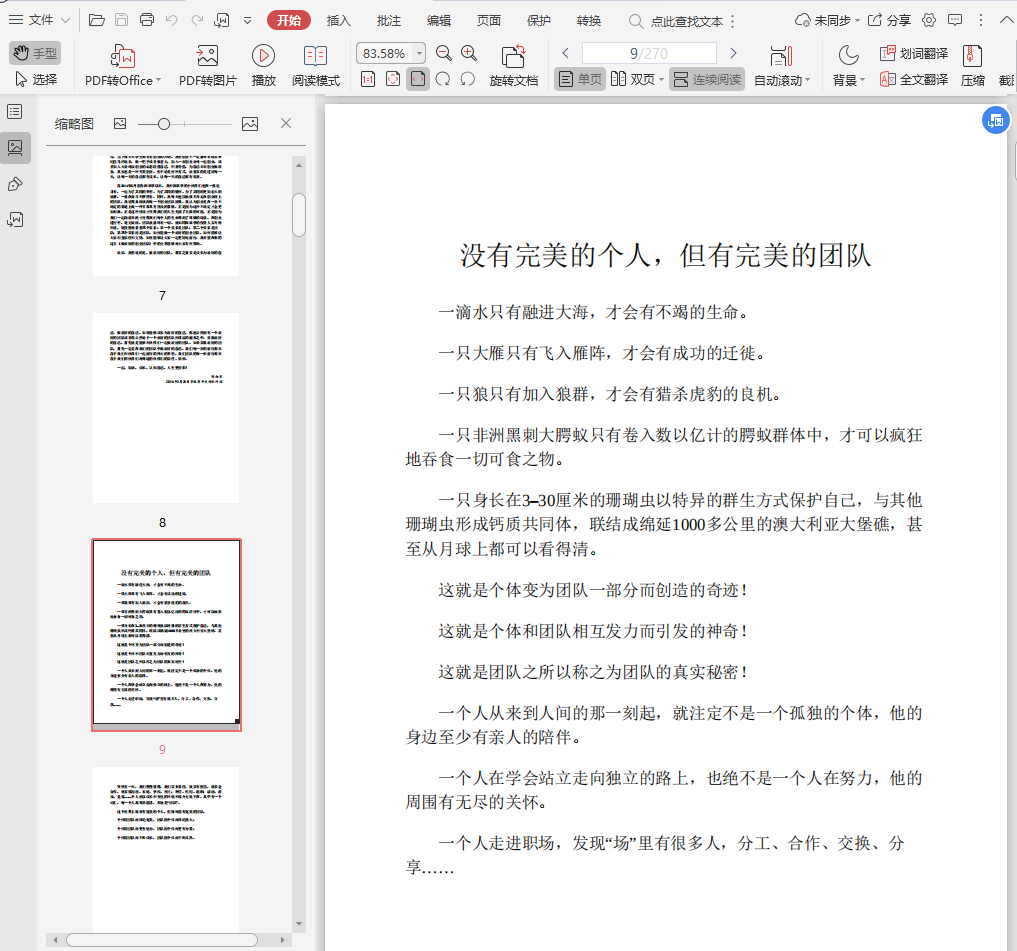Enable 阅读模式 reading mode

[x=316, y=66]
